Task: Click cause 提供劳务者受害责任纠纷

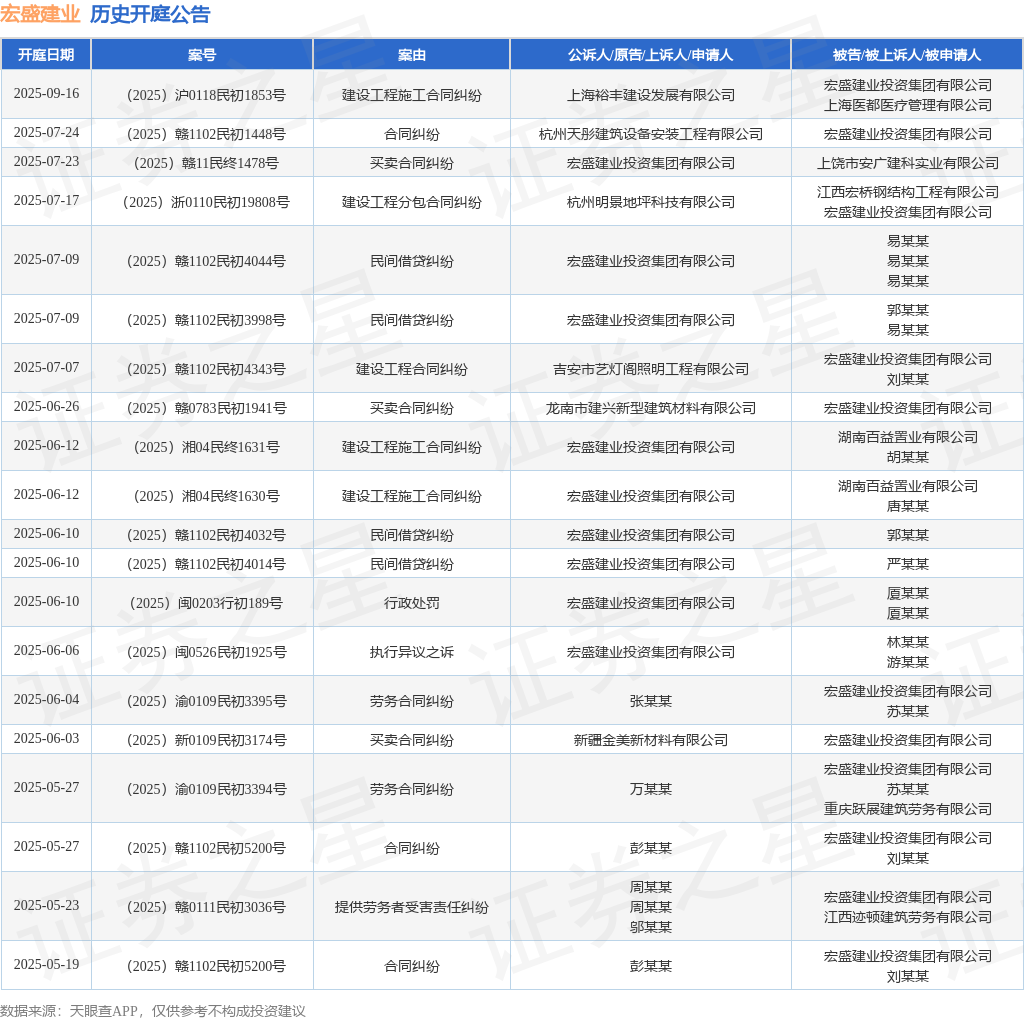Action: pyautogui.click(x=411, y=908)
